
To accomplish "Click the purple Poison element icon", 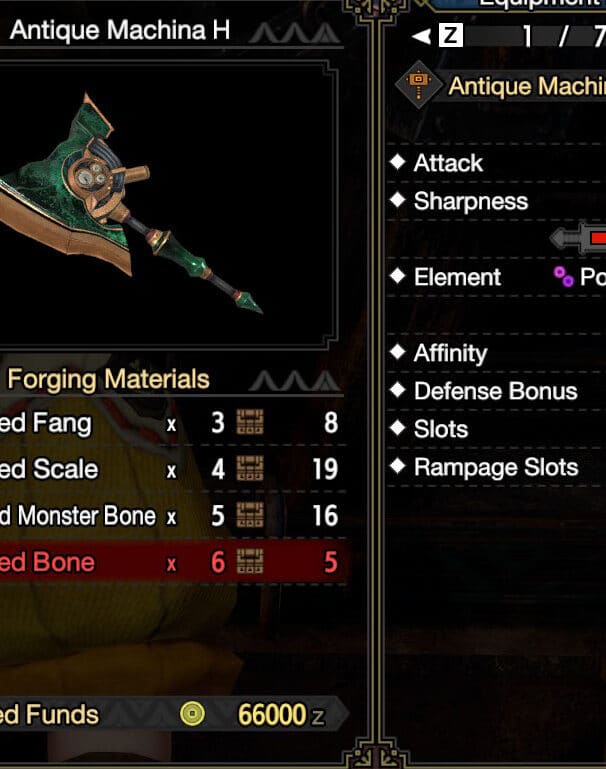I will pos(563,277).
